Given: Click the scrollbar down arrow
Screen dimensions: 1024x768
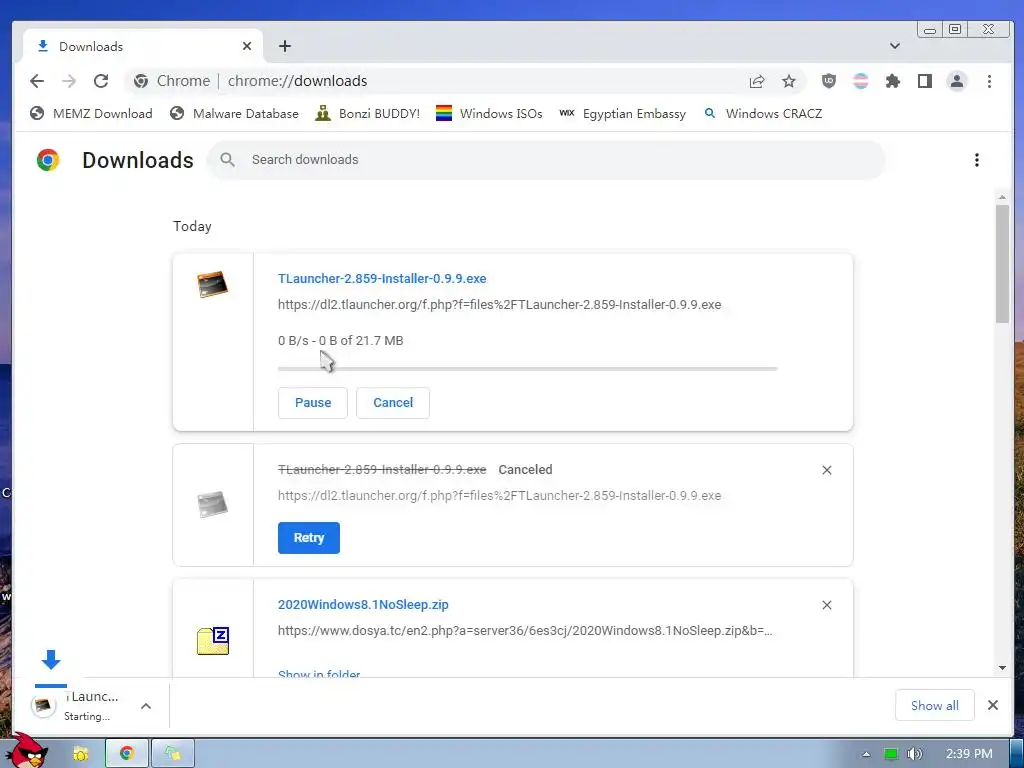Looking at the screenshot, I should point(1002,668).
